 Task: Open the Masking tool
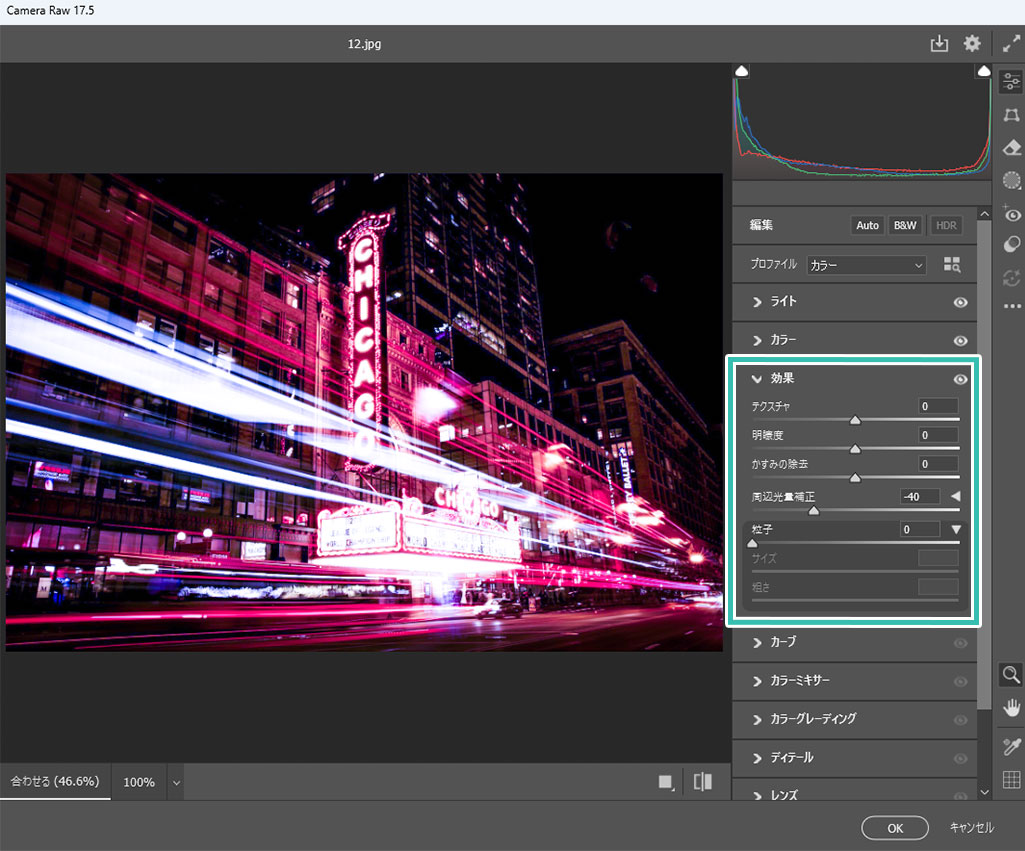[1011, 181]
